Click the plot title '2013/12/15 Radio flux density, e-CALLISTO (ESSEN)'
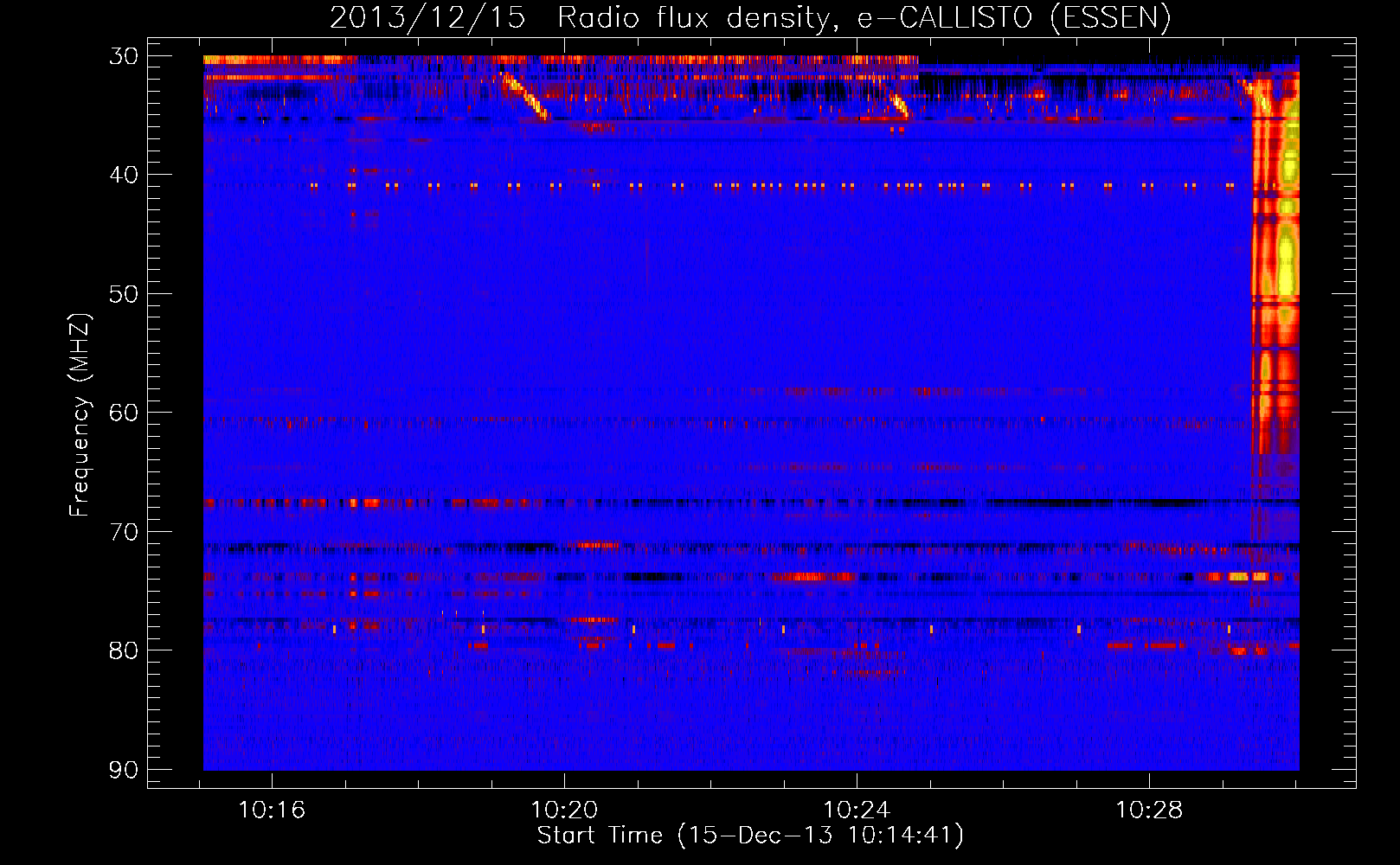This screenshot has width=1400, height=865. [750, 17]
